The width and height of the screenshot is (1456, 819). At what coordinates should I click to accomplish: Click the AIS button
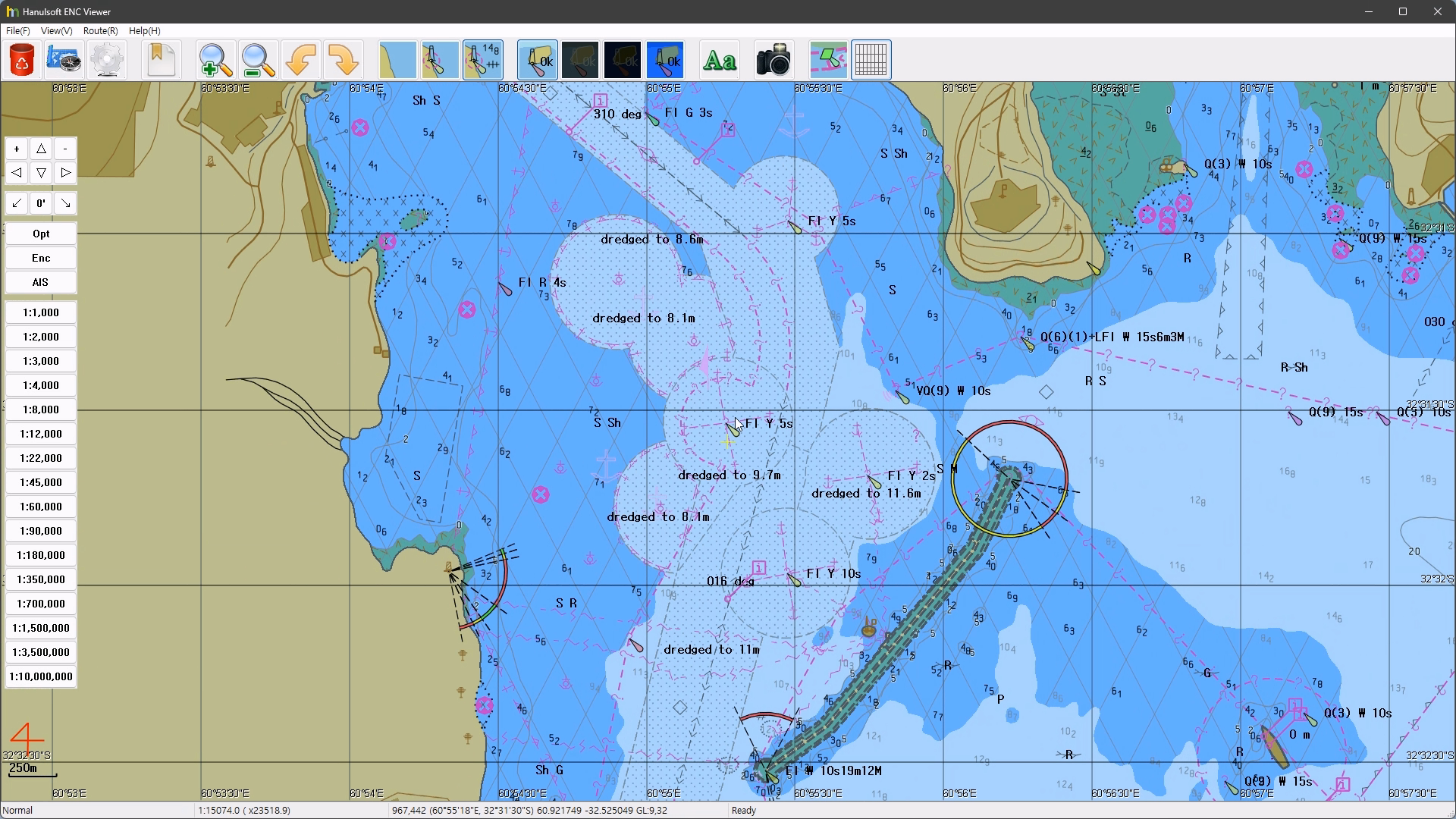coord(41,282)
